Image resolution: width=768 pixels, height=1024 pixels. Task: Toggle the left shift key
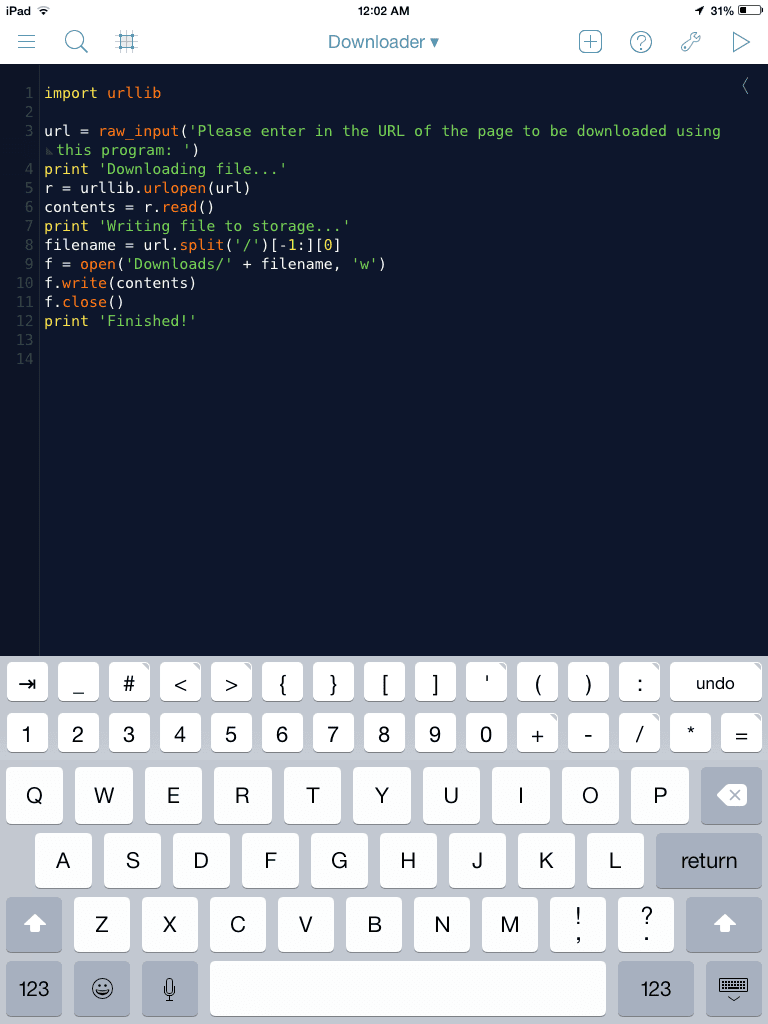(34, 924)
